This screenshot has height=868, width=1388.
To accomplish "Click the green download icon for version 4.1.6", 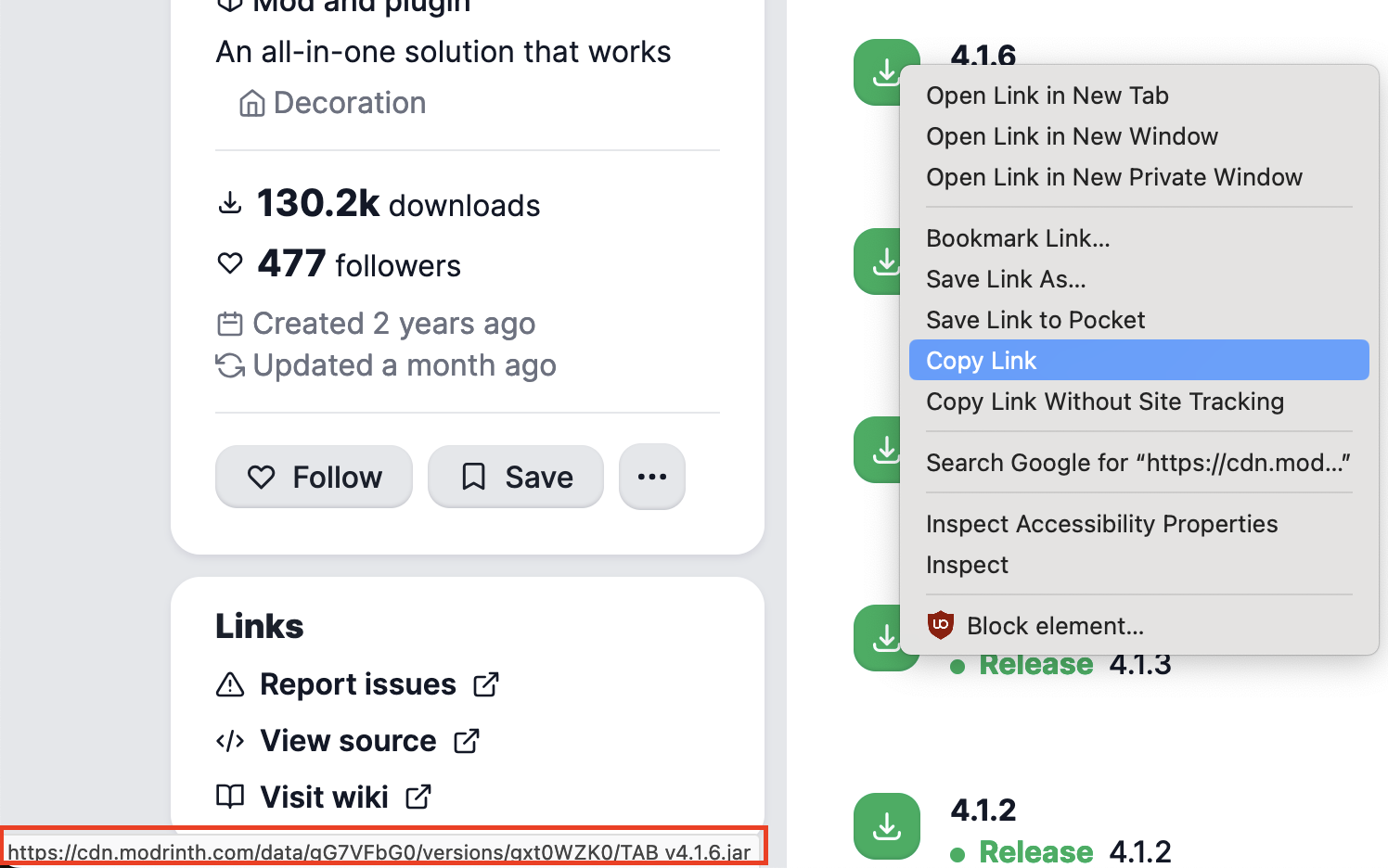I will [x=878, y=72].
